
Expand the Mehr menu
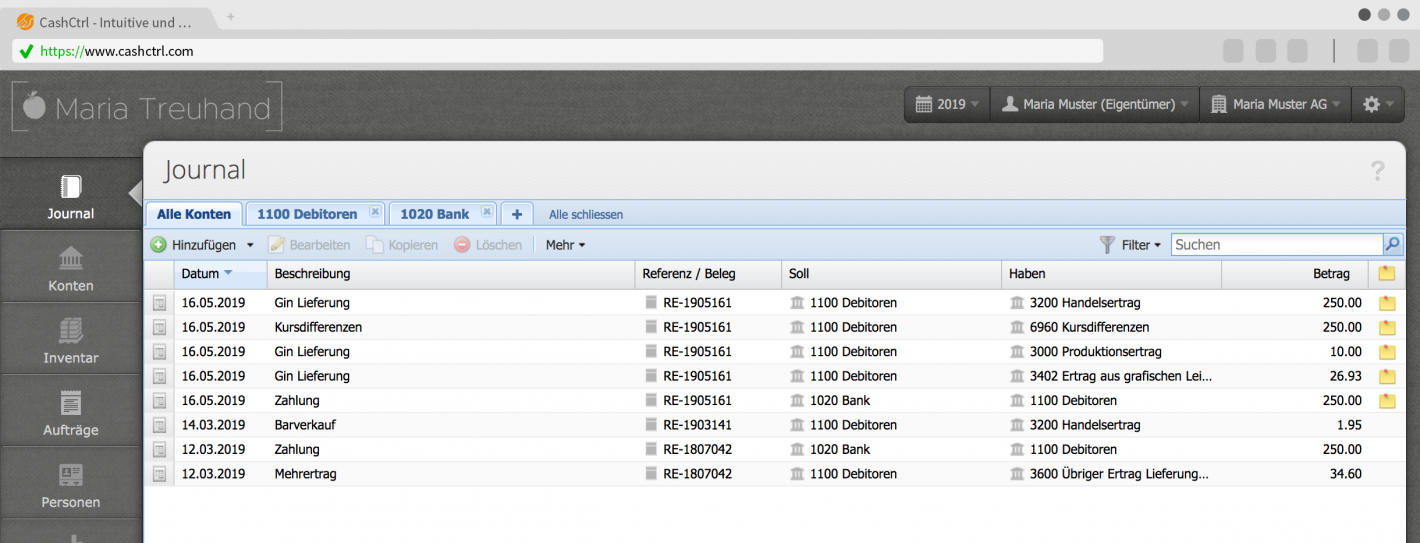(x=565, y=245)
